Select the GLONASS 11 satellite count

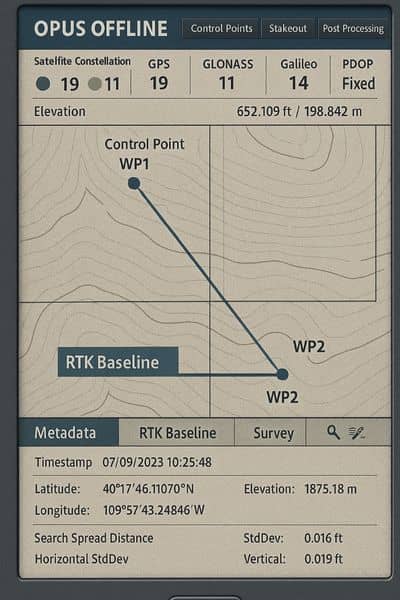(x=228, y=75)
